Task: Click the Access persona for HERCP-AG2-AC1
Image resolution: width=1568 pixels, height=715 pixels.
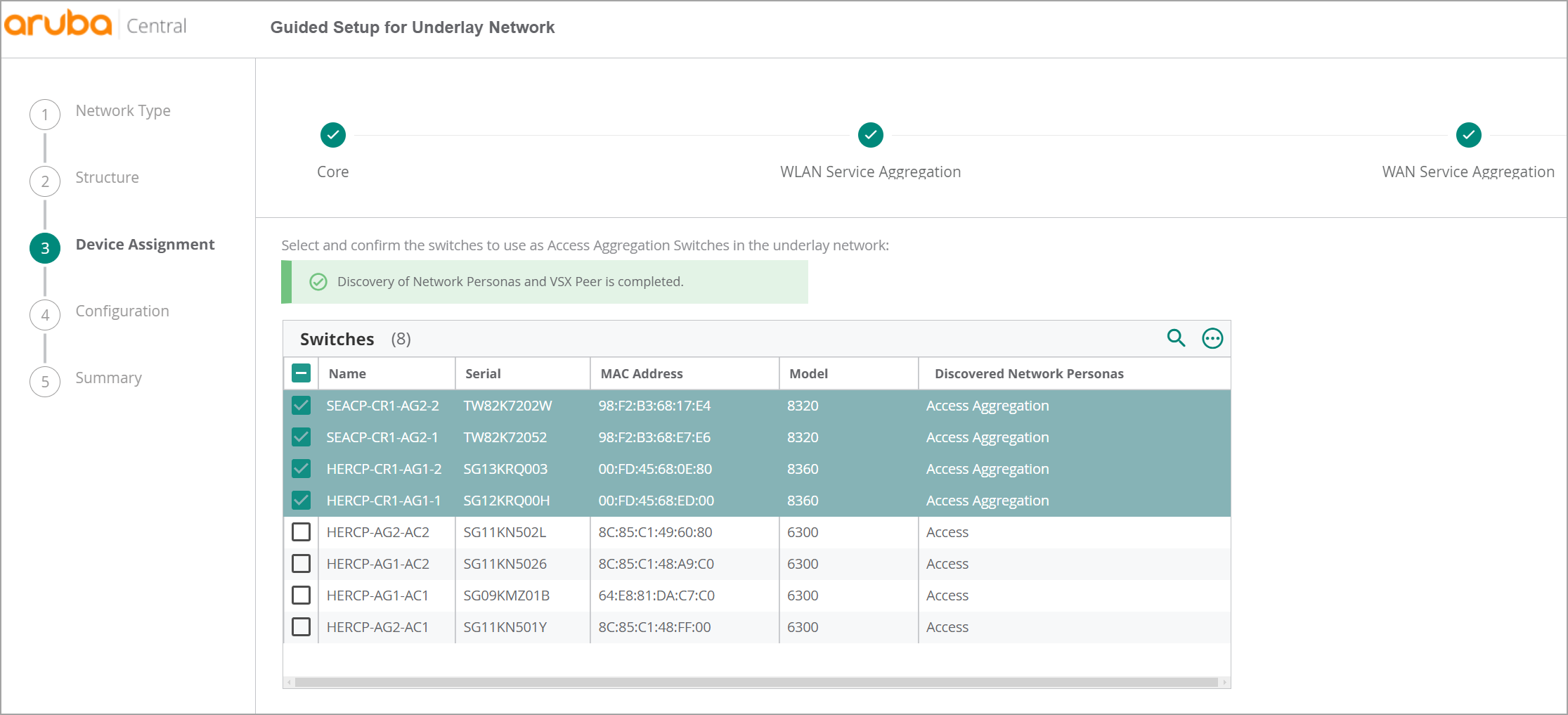Action: [x=947, y=627]
